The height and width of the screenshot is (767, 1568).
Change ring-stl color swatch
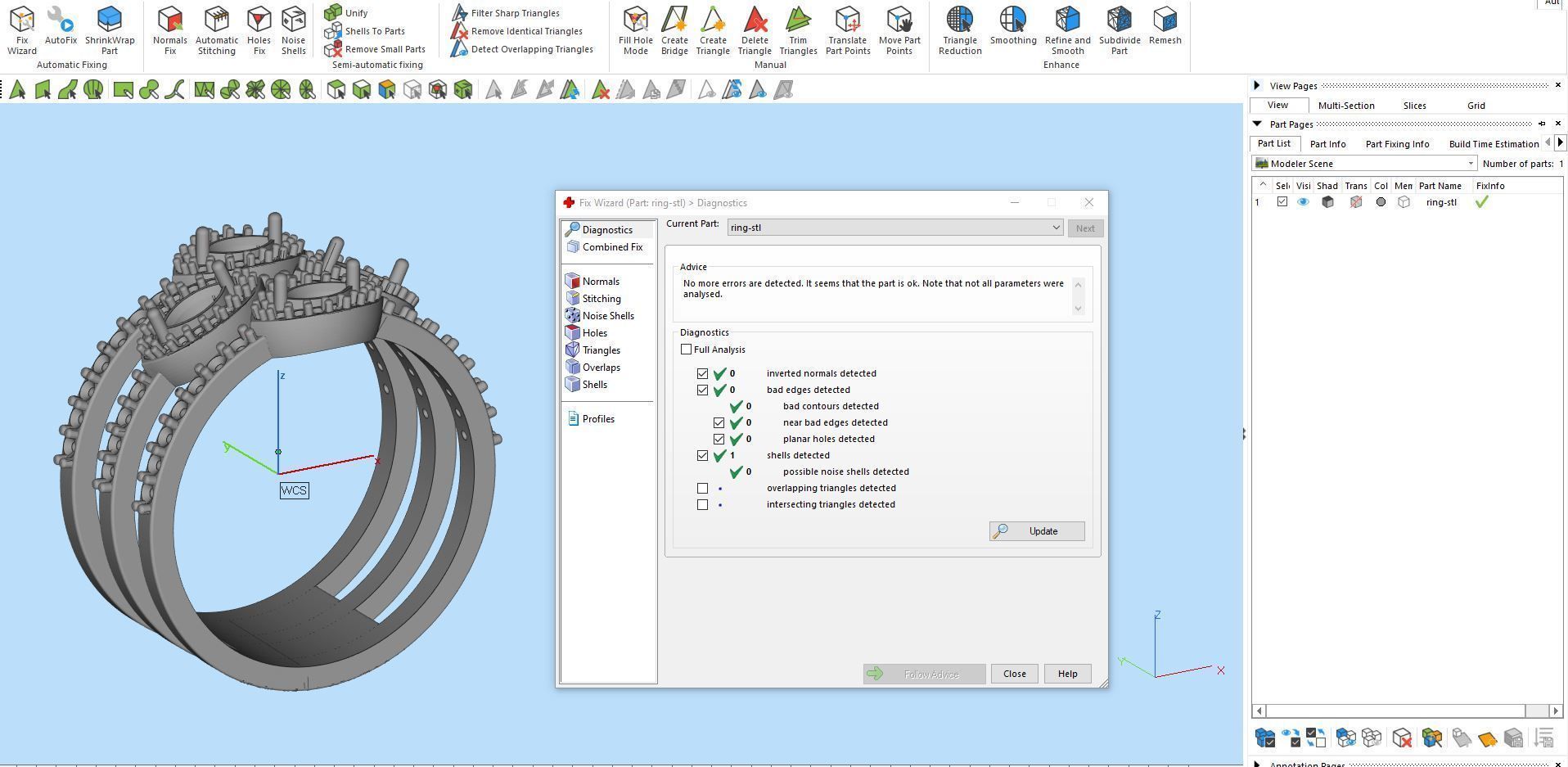[1381, 202]
